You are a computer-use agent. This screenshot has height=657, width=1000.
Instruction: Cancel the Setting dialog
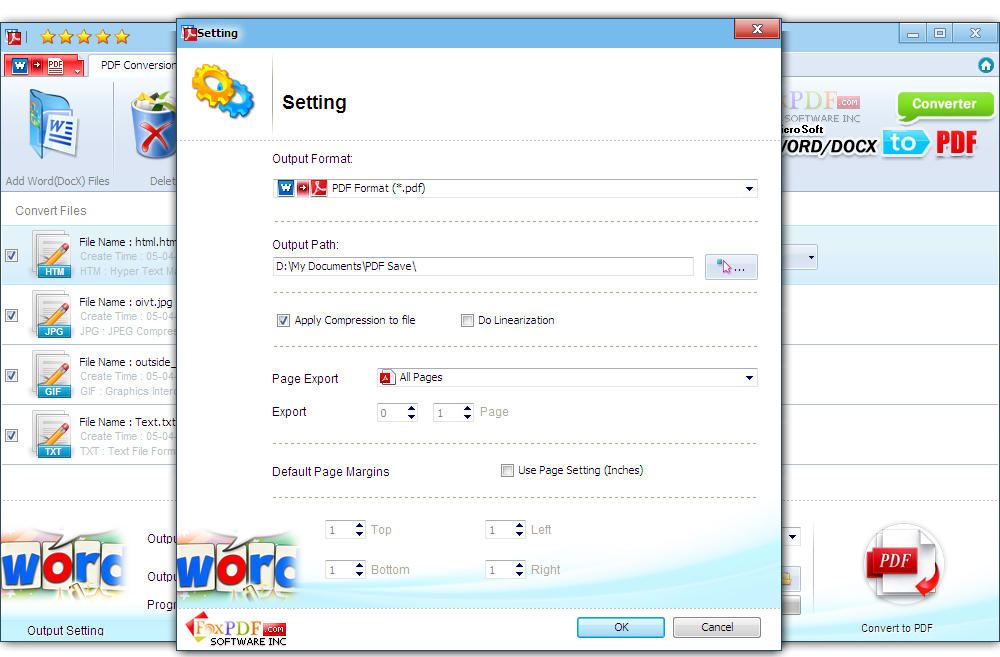717,627
